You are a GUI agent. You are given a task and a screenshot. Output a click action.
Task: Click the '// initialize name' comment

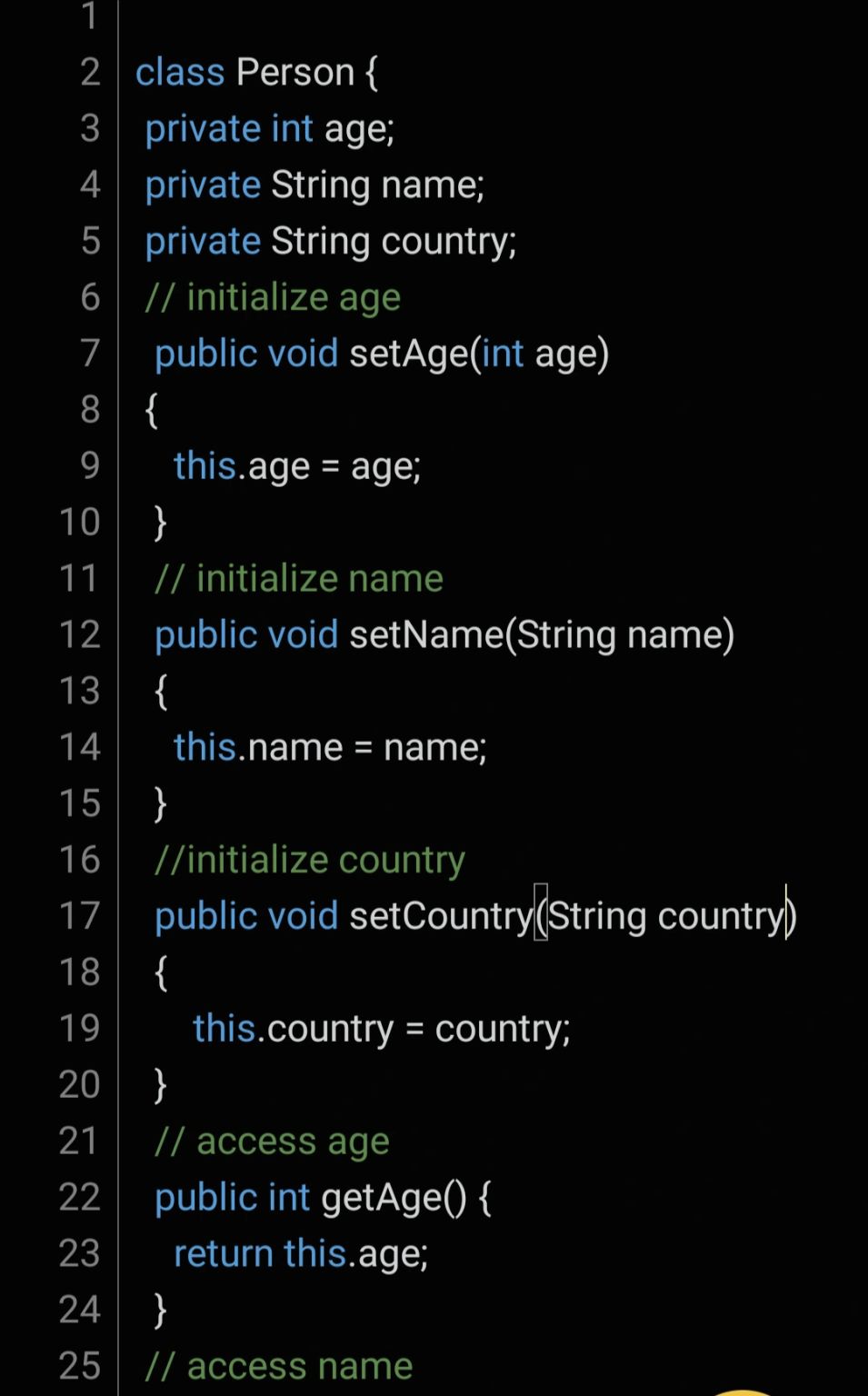point(299,579)
